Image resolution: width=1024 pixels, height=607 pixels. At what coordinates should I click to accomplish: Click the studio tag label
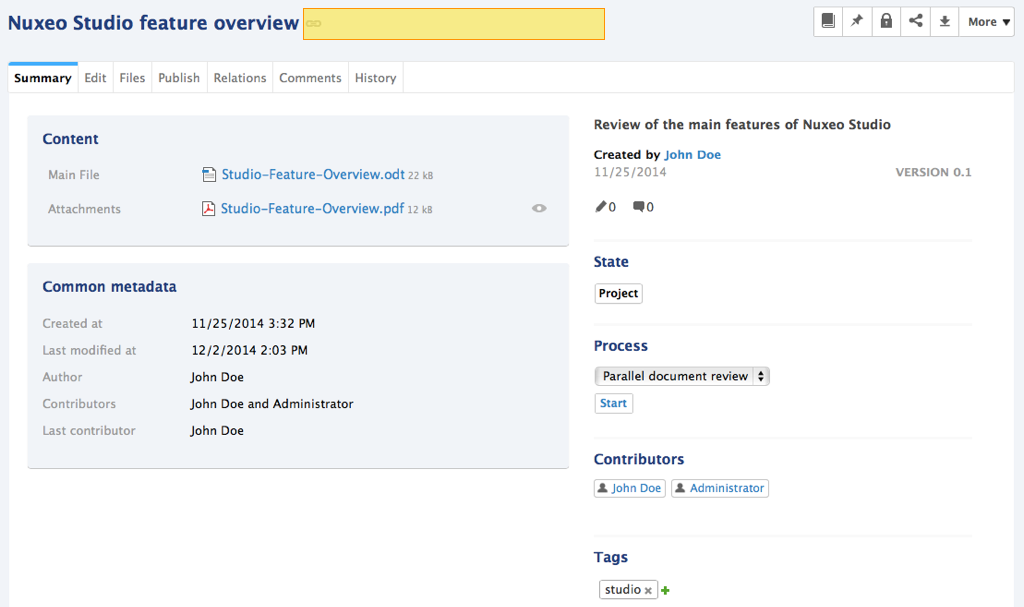click(x=622, y=589)
